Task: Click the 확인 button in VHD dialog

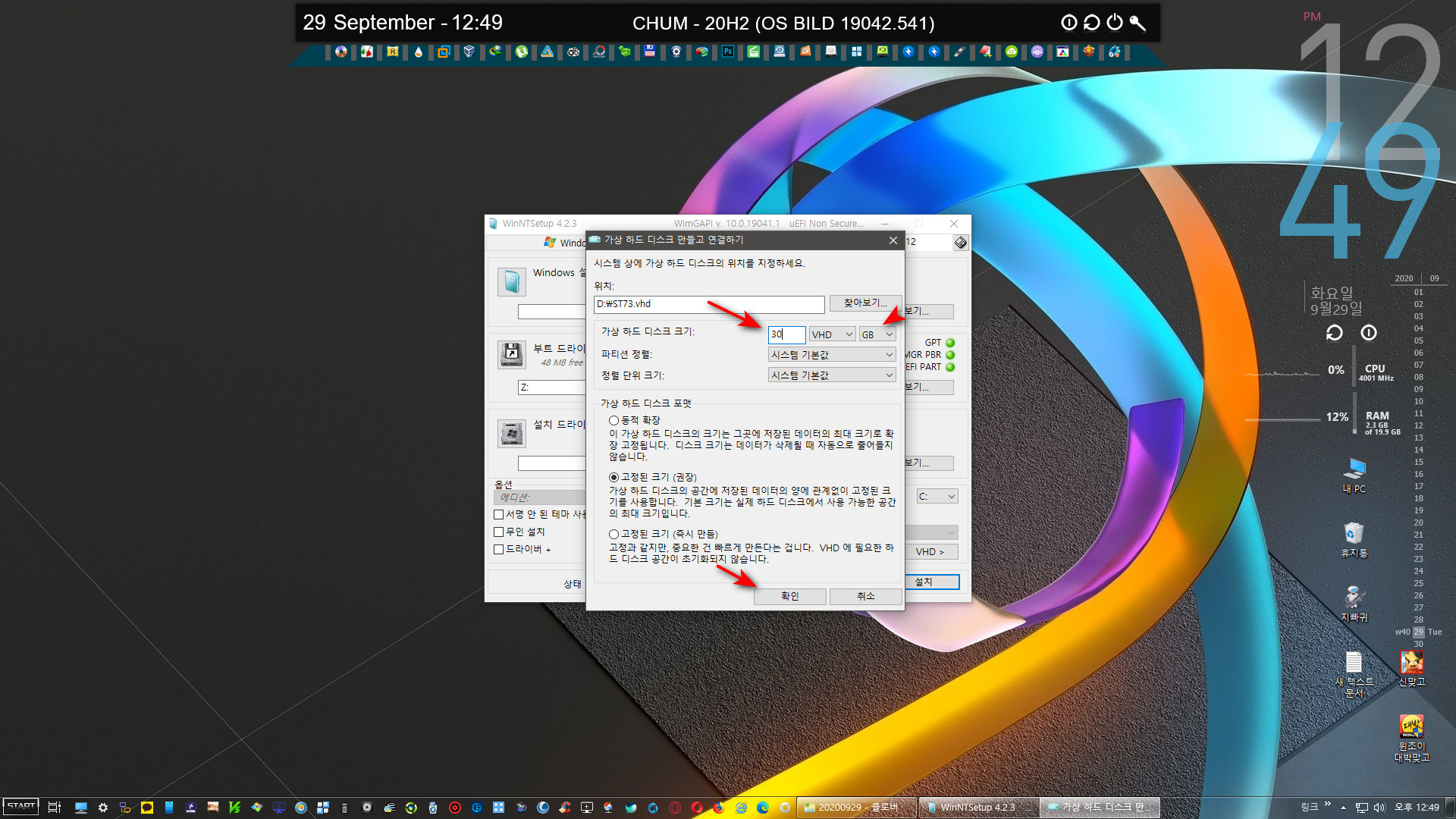Action: pos(789,596)
